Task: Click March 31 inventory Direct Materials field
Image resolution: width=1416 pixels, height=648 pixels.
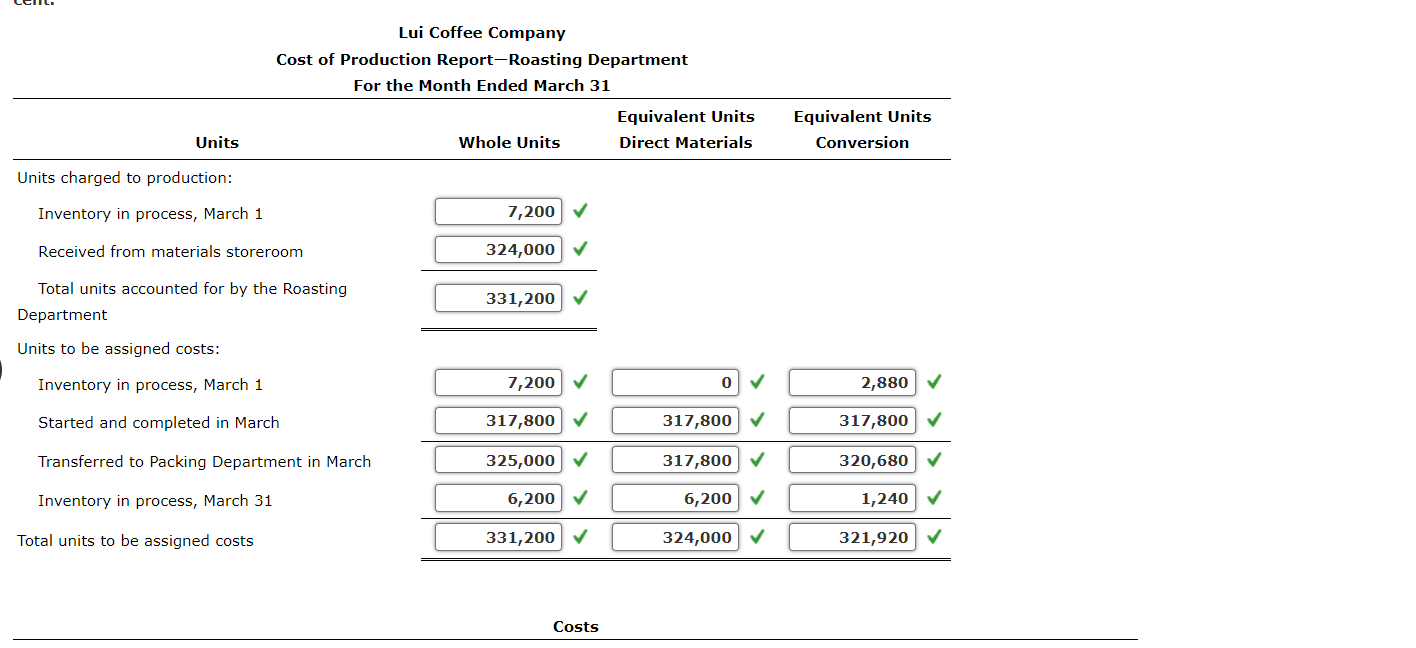Action: (675, 498)
